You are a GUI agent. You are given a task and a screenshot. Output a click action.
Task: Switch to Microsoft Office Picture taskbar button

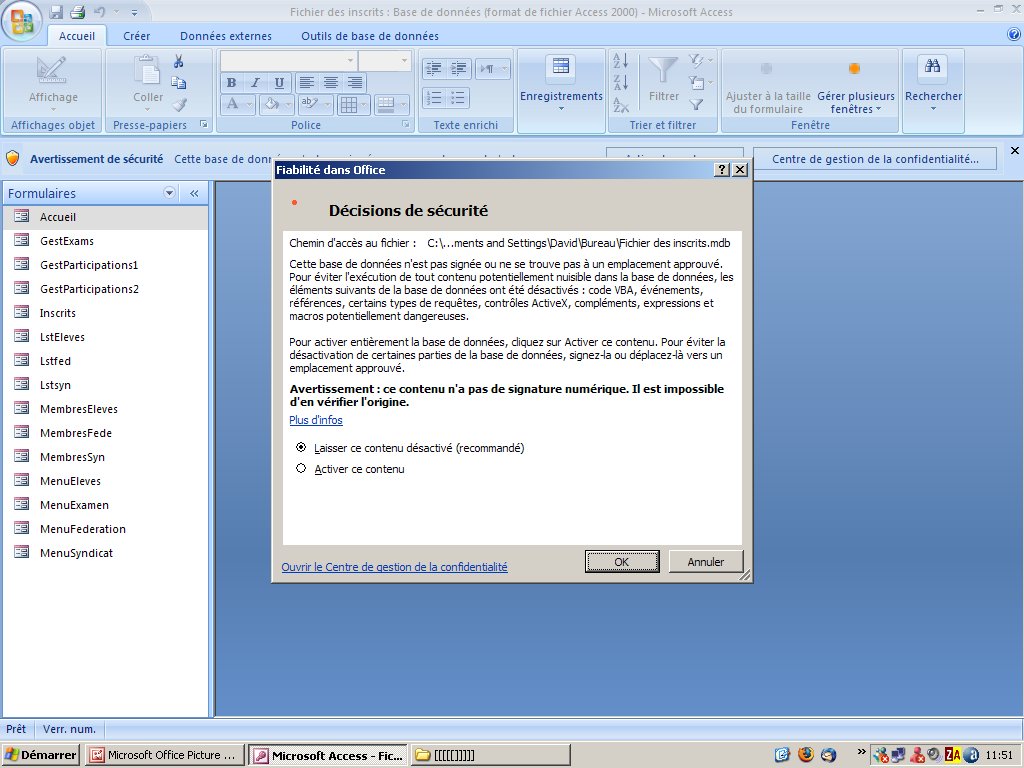[164, 755]
